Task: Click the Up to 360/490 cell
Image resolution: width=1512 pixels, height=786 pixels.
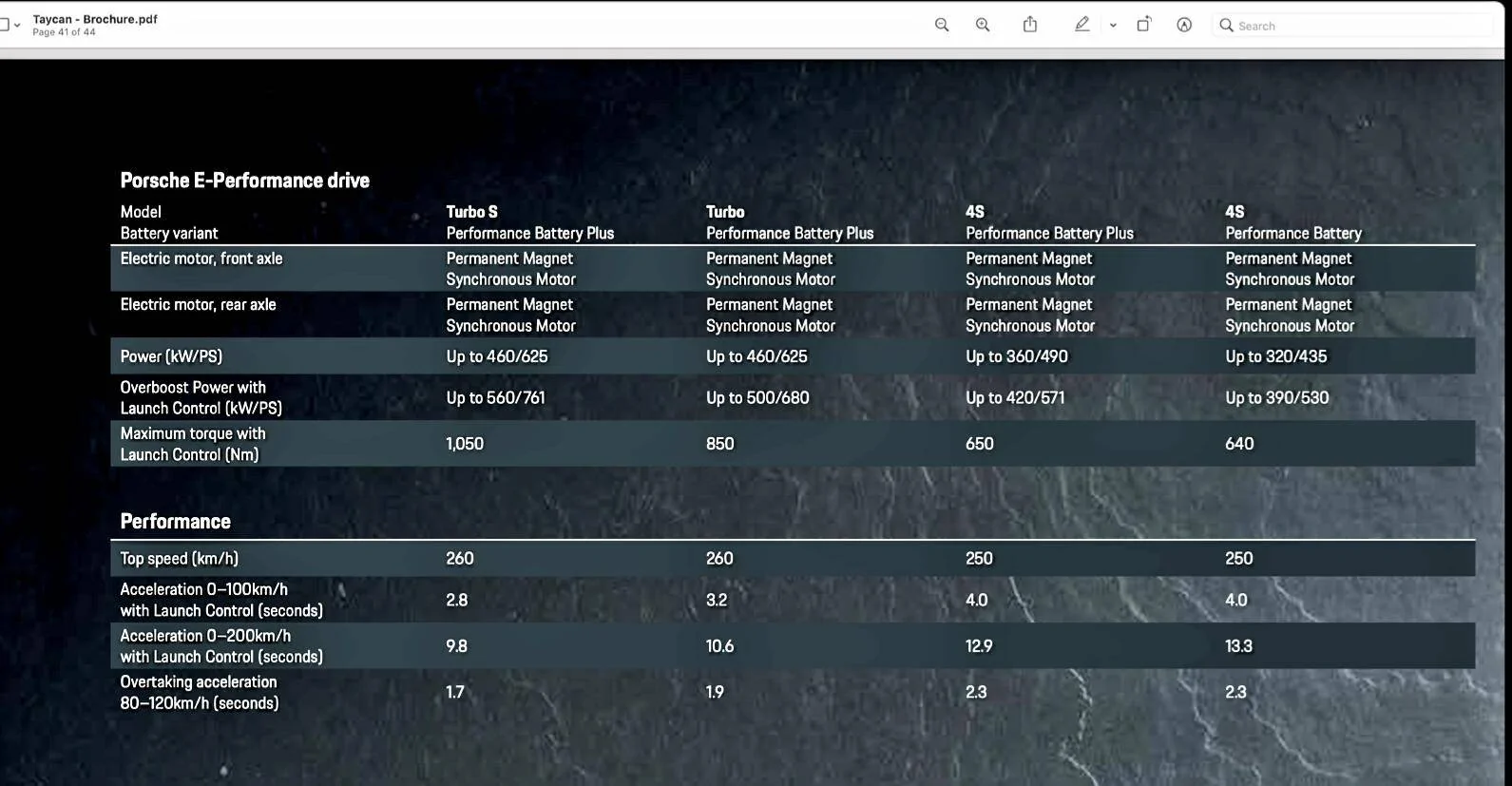Action: pos(1017,356)
